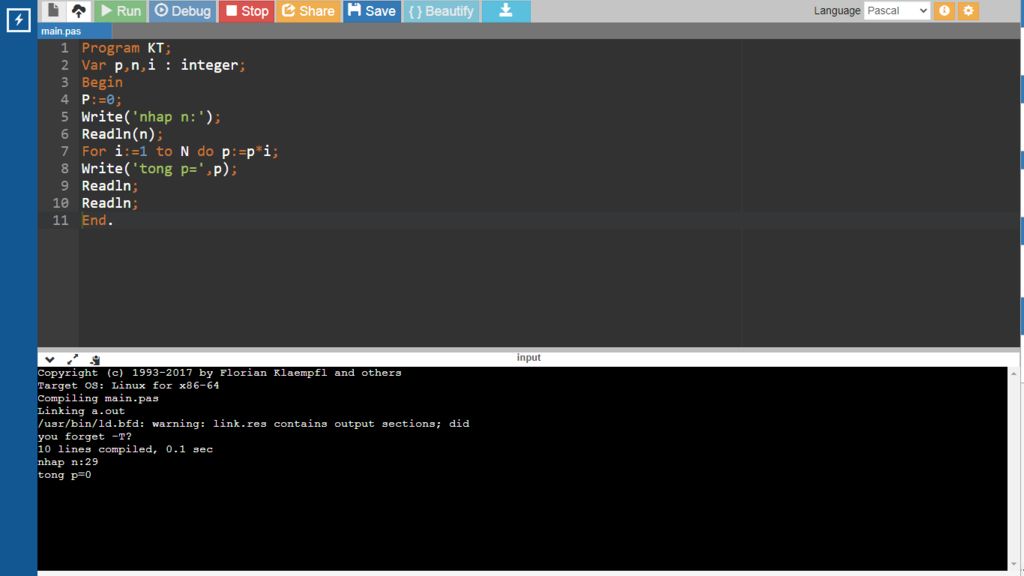Screen dimensions: 1024x576
Task: Click the Write('nhap n:'); line
Action: 151,116
